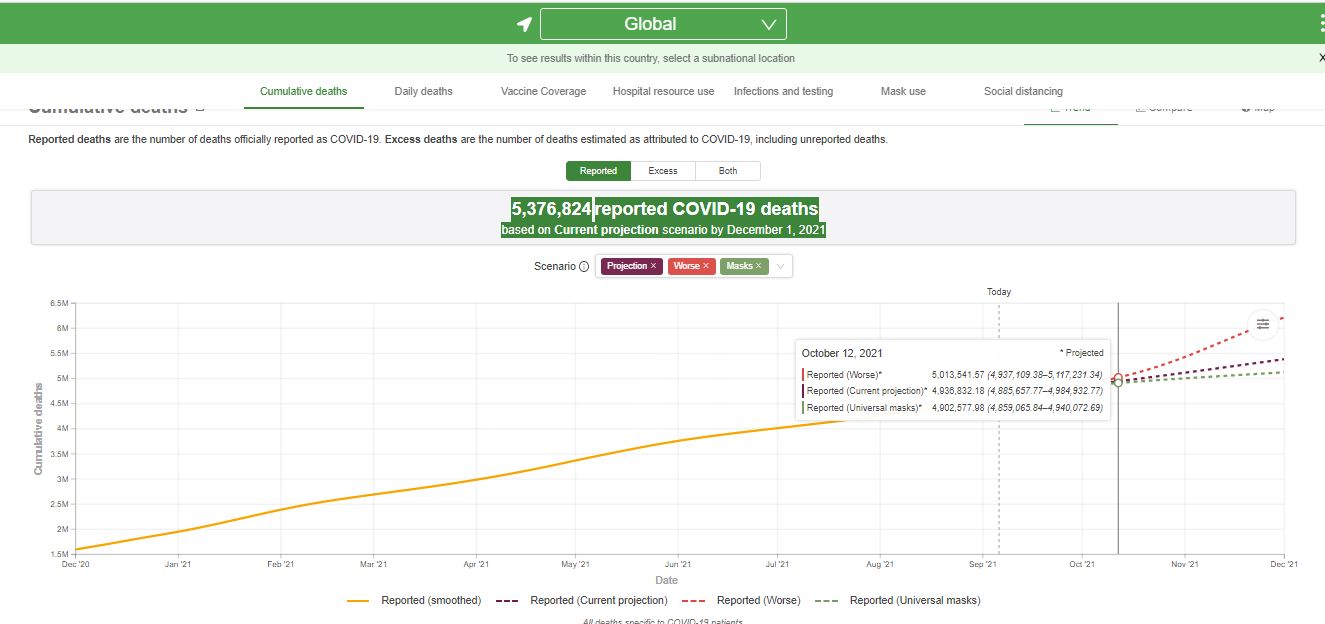This screenshot has height=624, width=1325.
Task: Expand the Scenario selector chevron
Action: (781, 266)
